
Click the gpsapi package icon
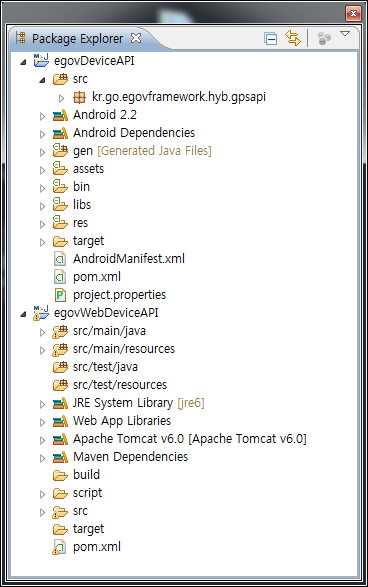click(79, 97)
